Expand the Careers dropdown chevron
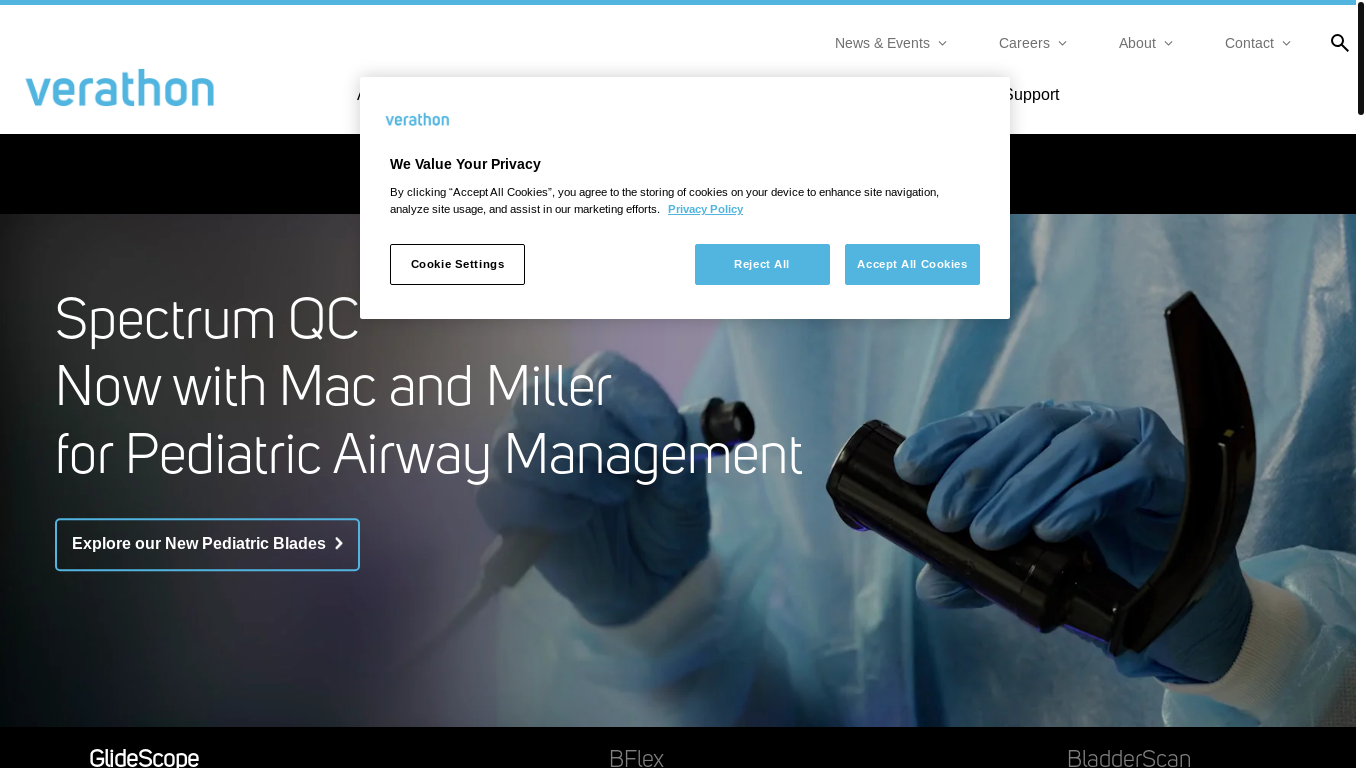 [x=1062, y=43]
